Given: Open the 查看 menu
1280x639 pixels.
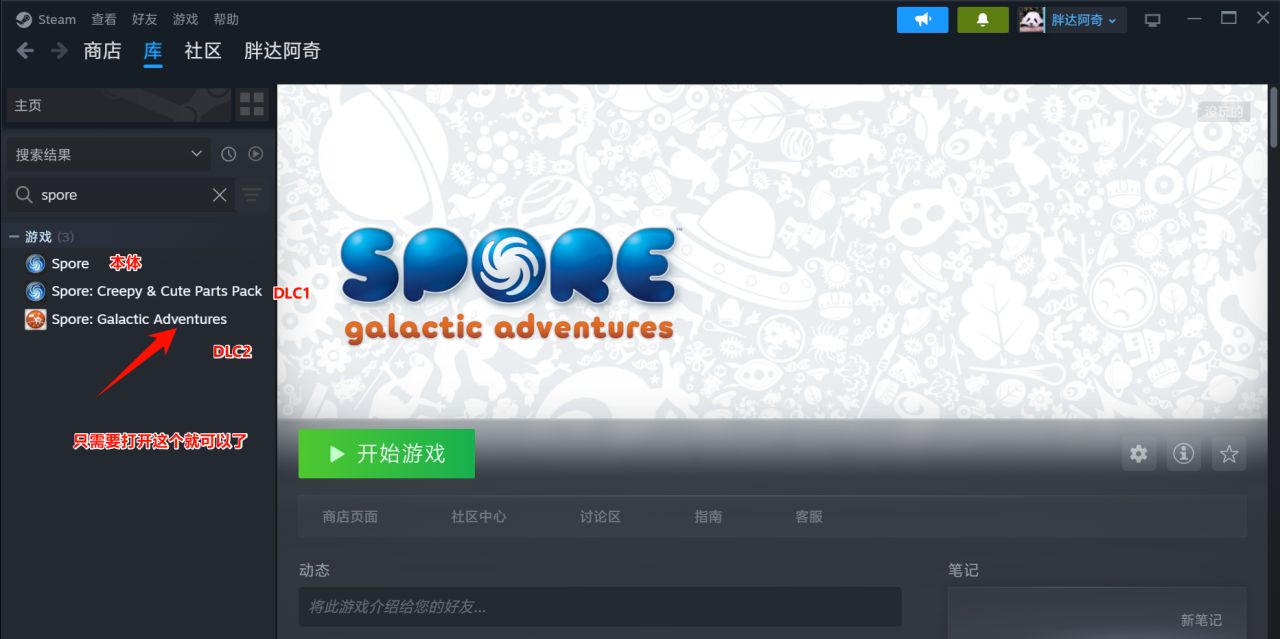Looking at the screenshot, I should tap(103, 19).
